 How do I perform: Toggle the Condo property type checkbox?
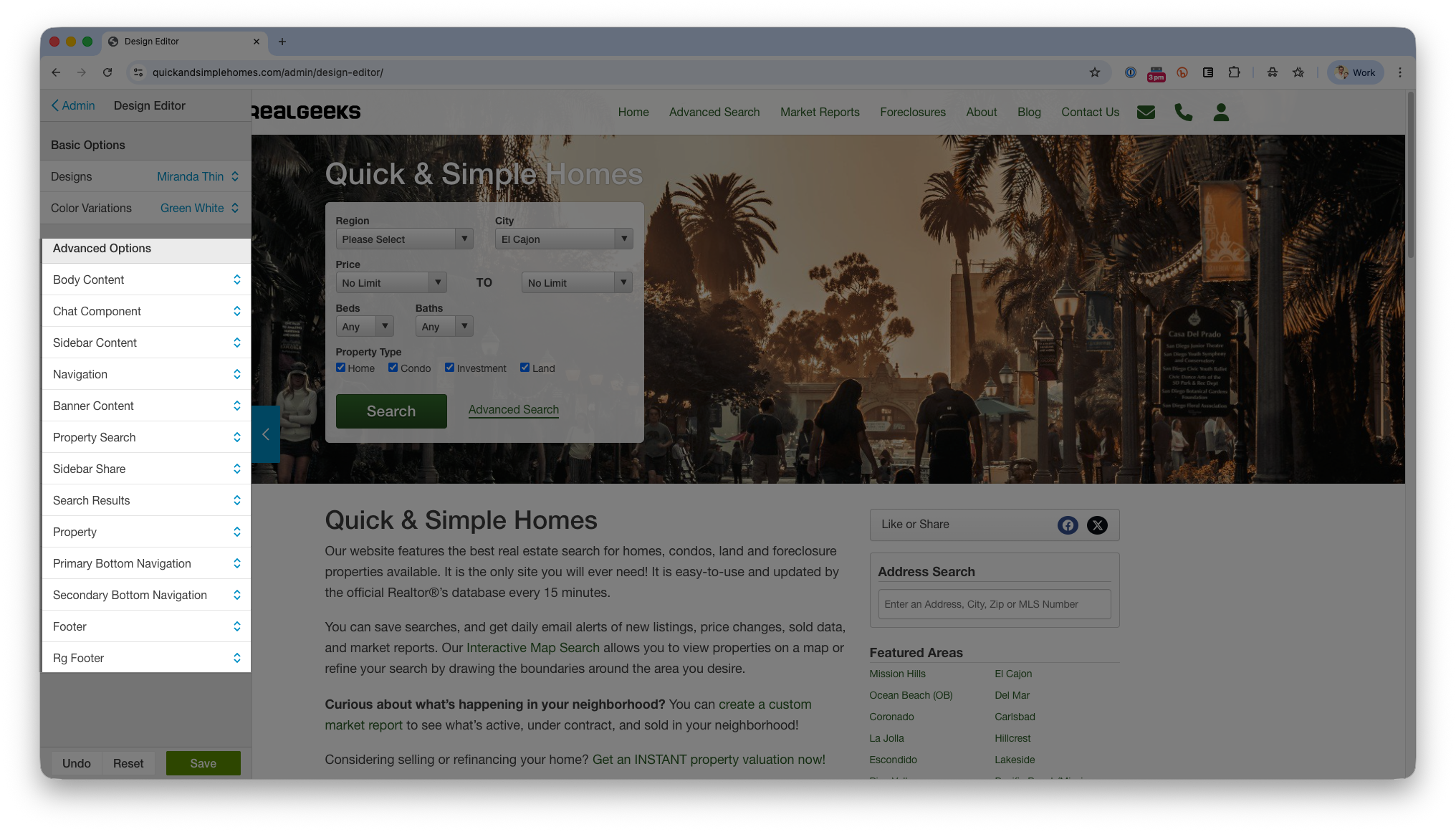coord(393,368)
